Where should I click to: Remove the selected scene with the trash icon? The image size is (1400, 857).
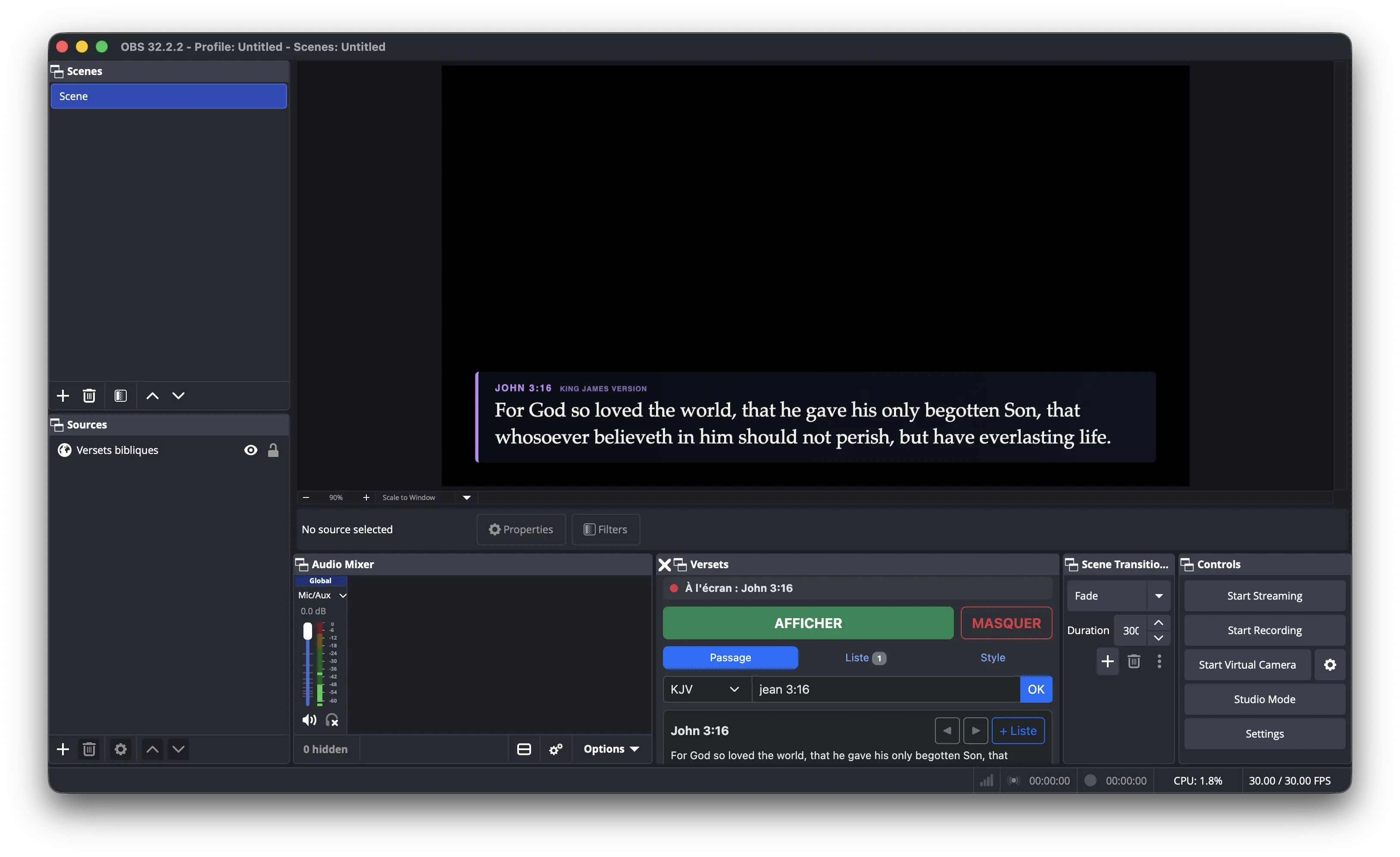(x=89, y=396)
